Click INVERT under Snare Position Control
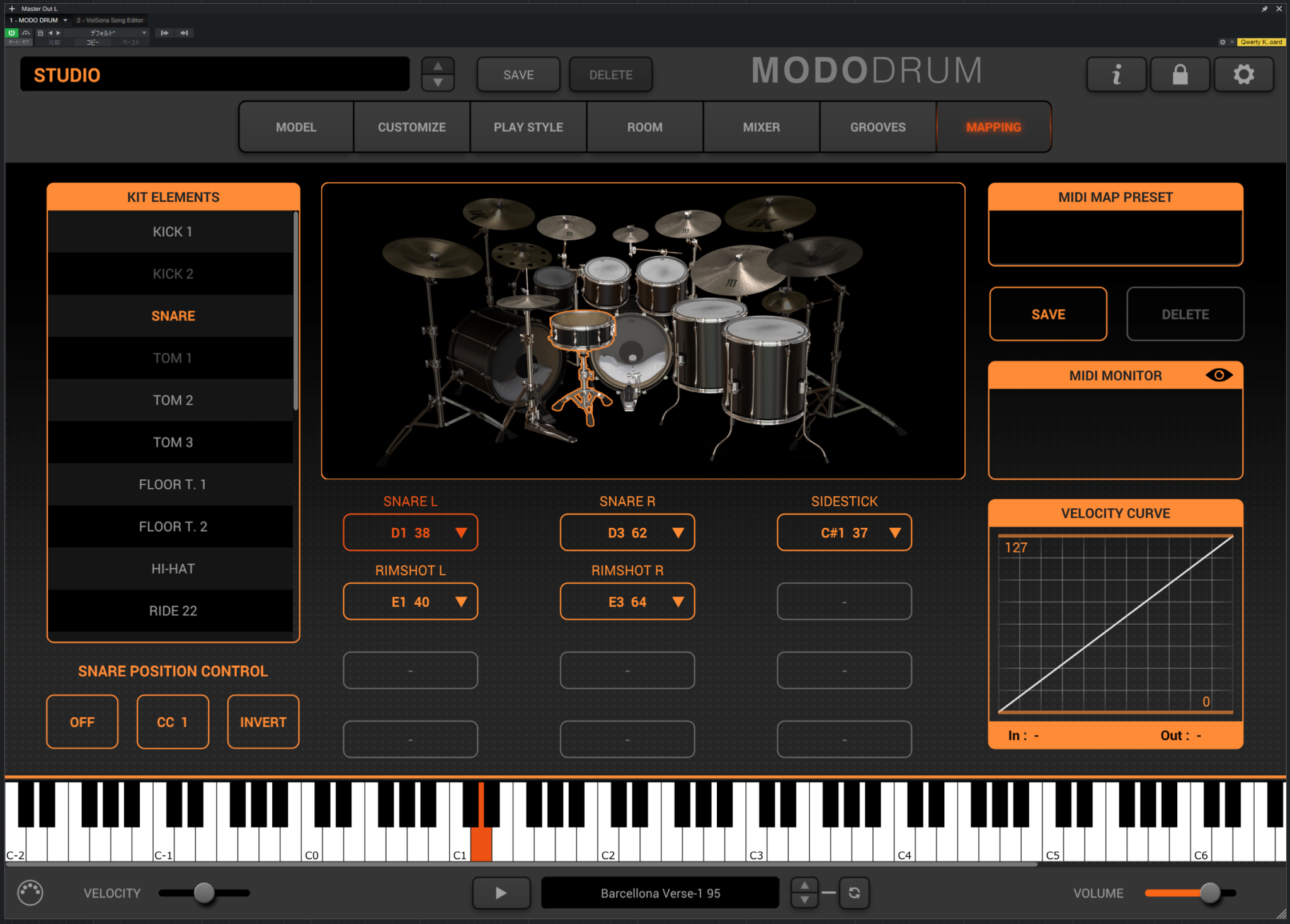 click(x=263, y=721)
